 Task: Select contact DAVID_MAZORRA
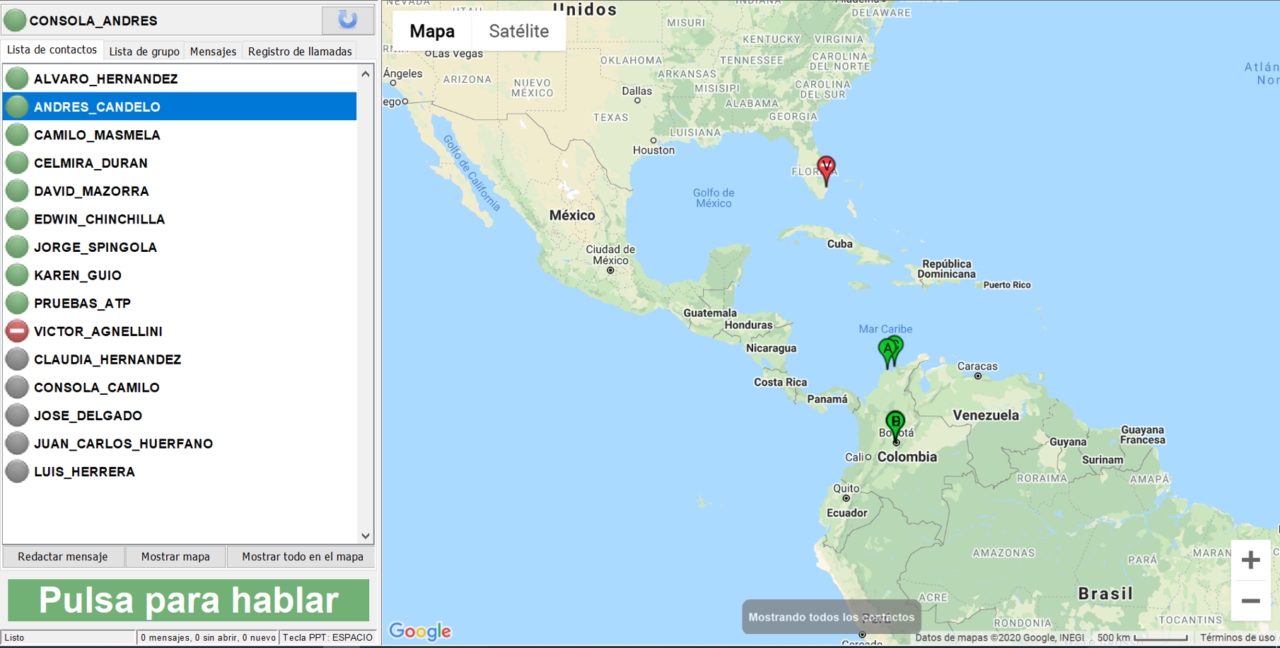pos(180,191)
